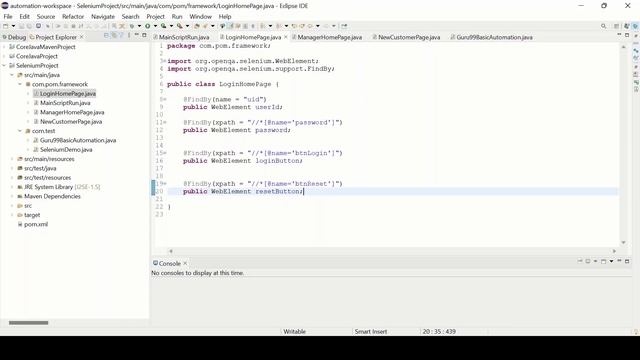Maximize the Console view
640x360 pixels.
tap(627, 261)
